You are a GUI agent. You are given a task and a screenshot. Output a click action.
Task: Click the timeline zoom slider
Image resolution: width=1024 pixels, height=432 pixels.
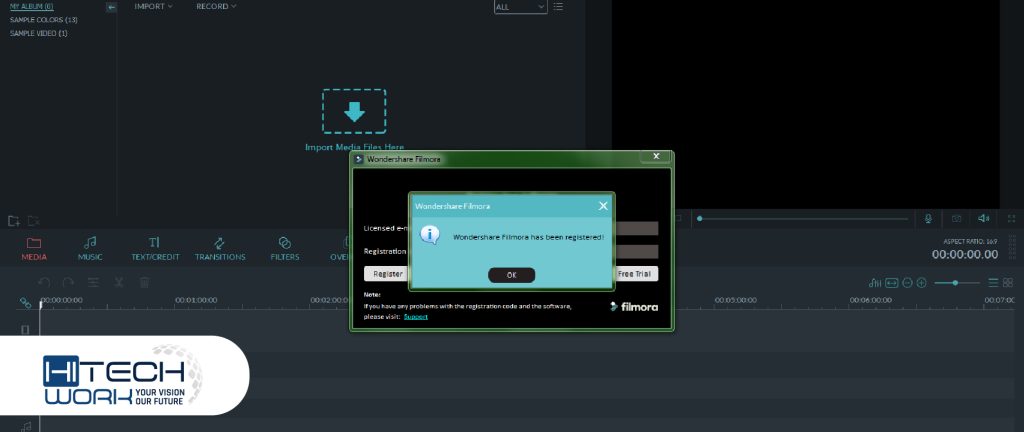(957, 283)
